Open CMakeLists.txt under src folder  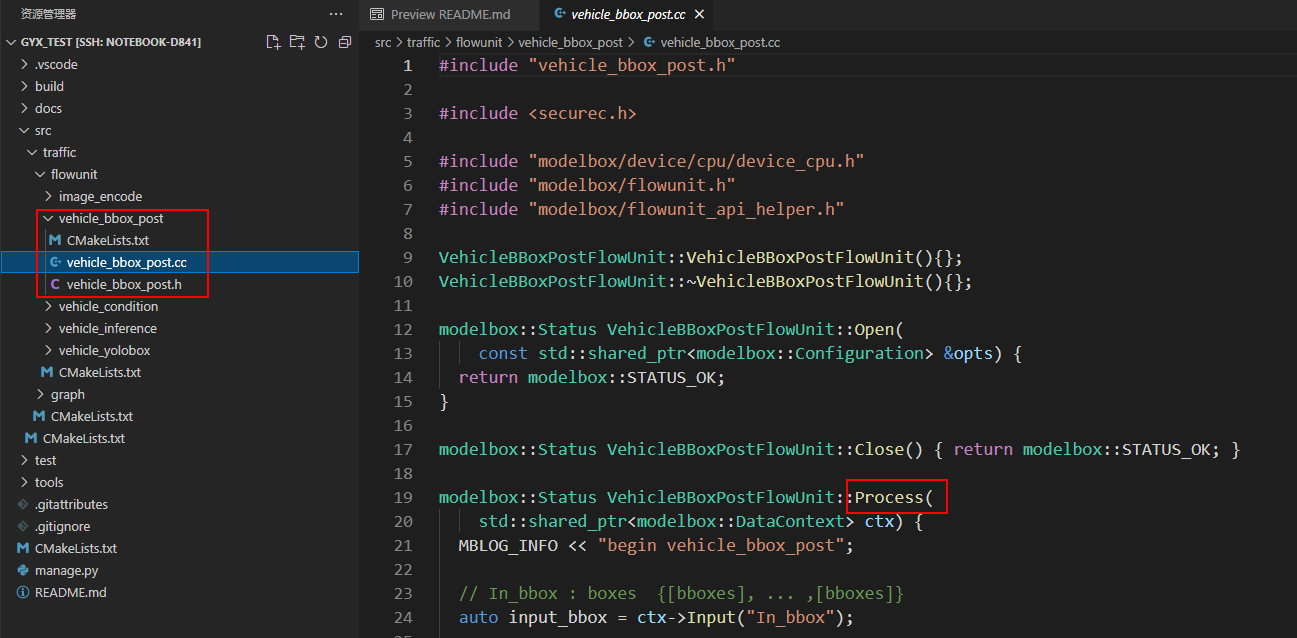tap(180, 439)
